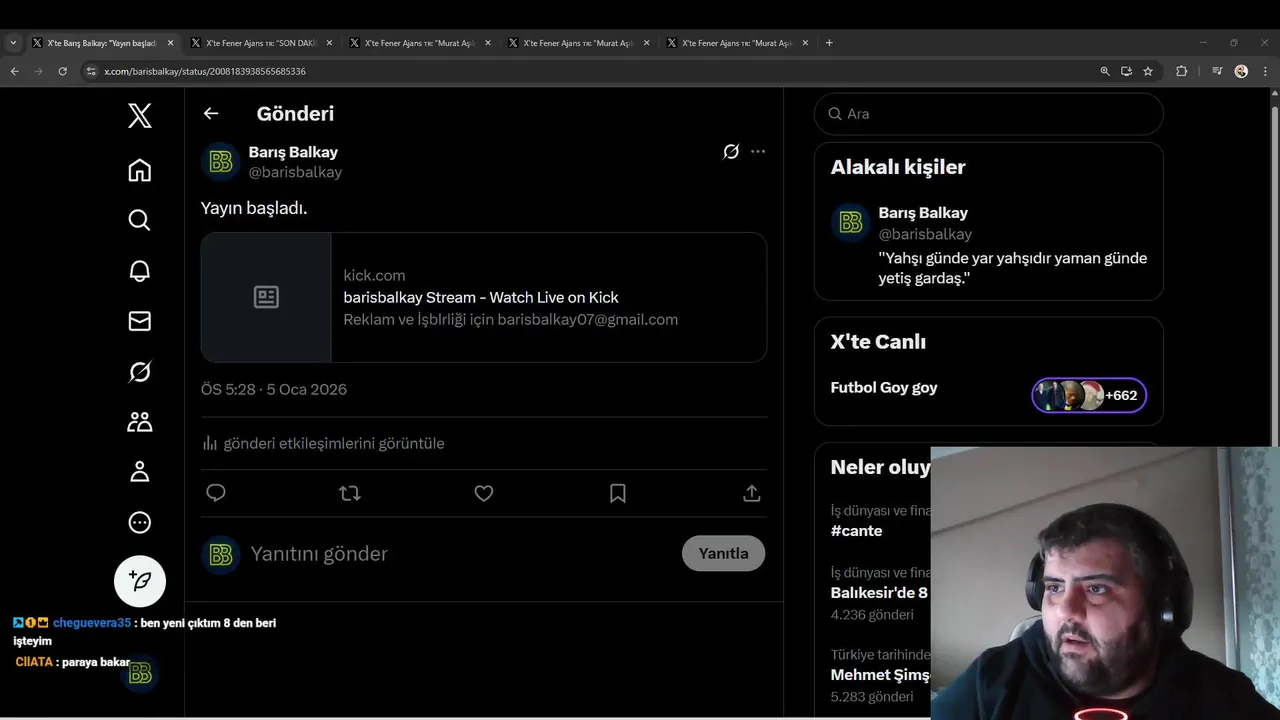Screen dimensions: 1280x720
Task: Click browser zoom magnifier icon
Action: 1105,71
